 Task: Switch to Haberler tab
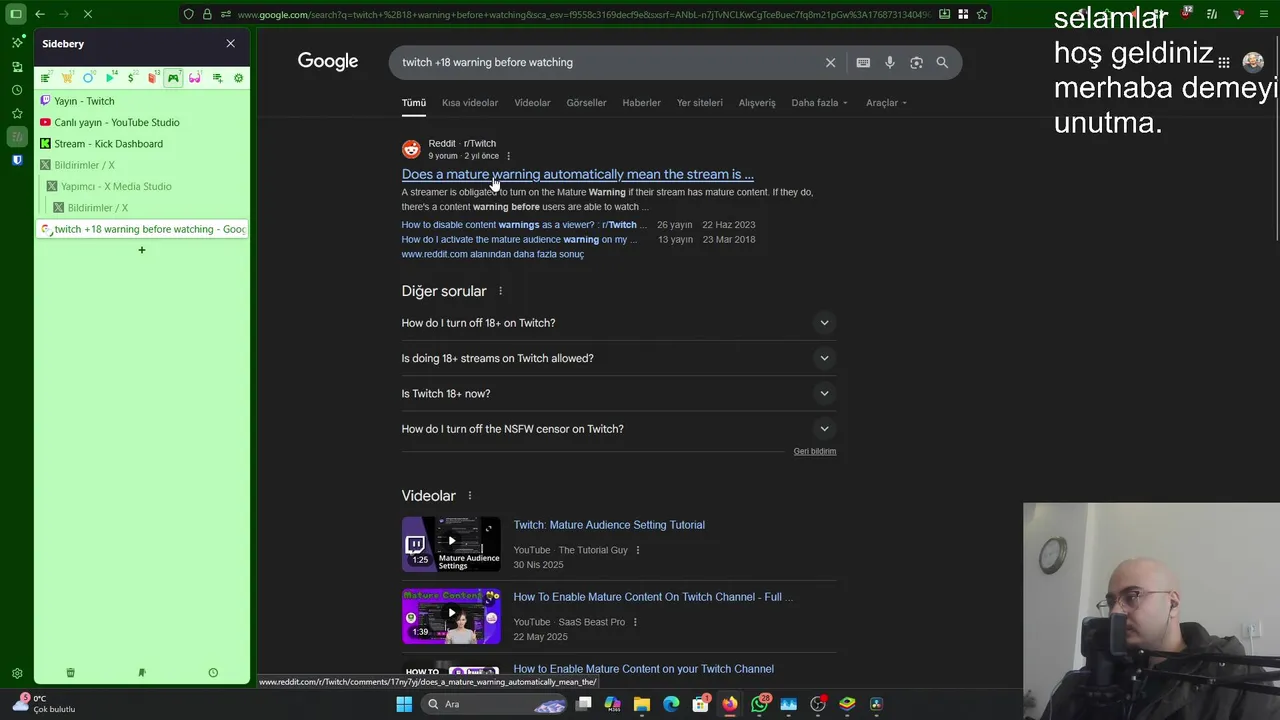point(641,102)
